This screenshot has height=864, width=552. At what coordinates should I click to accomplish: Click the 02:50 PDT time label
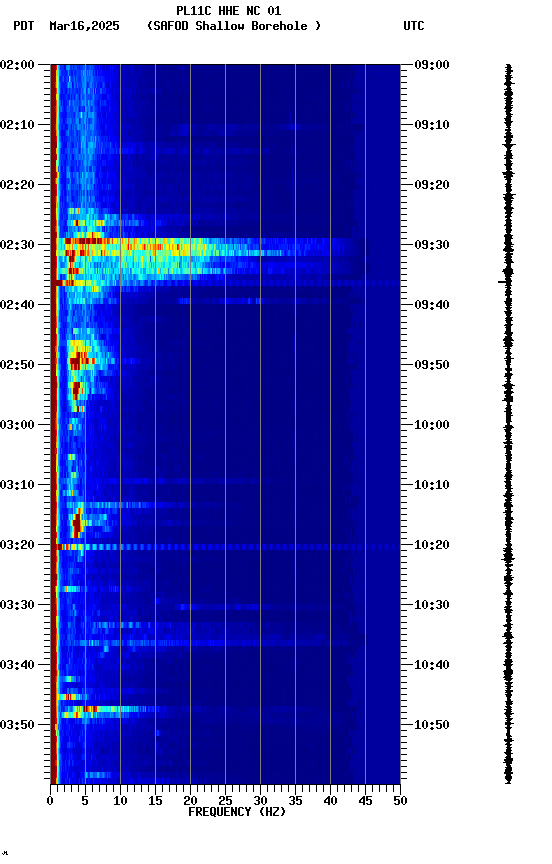tap(17, 365)
